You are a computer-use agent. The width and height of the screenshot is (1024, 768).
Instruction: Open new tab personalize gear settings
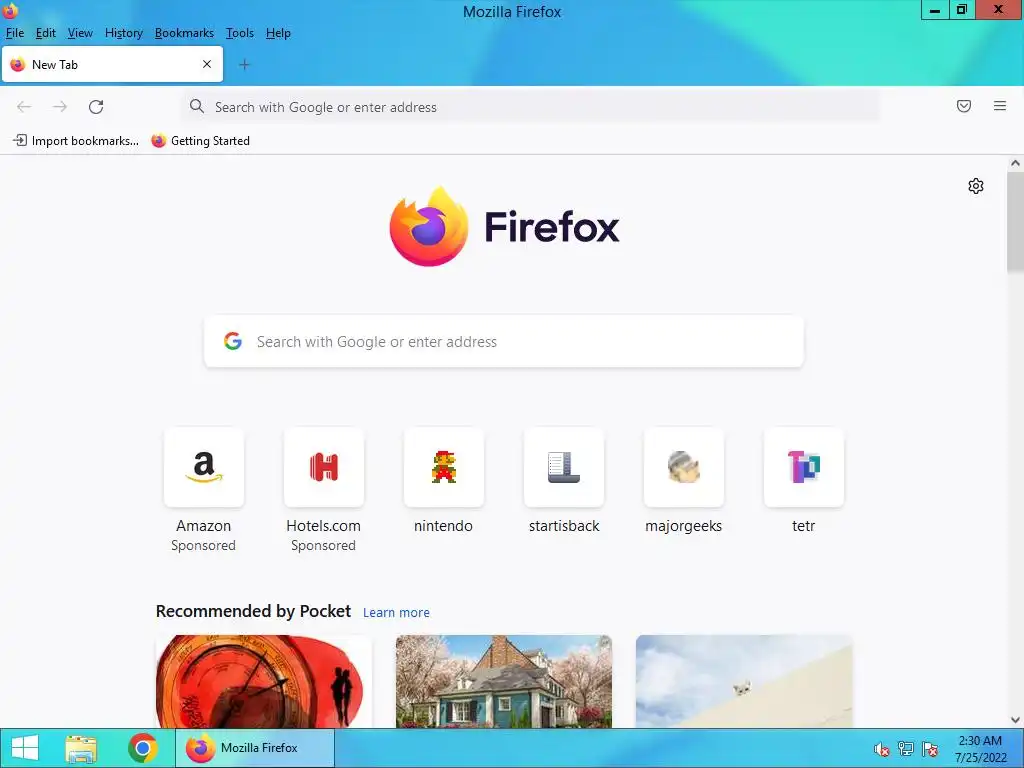tap(976, 186)
